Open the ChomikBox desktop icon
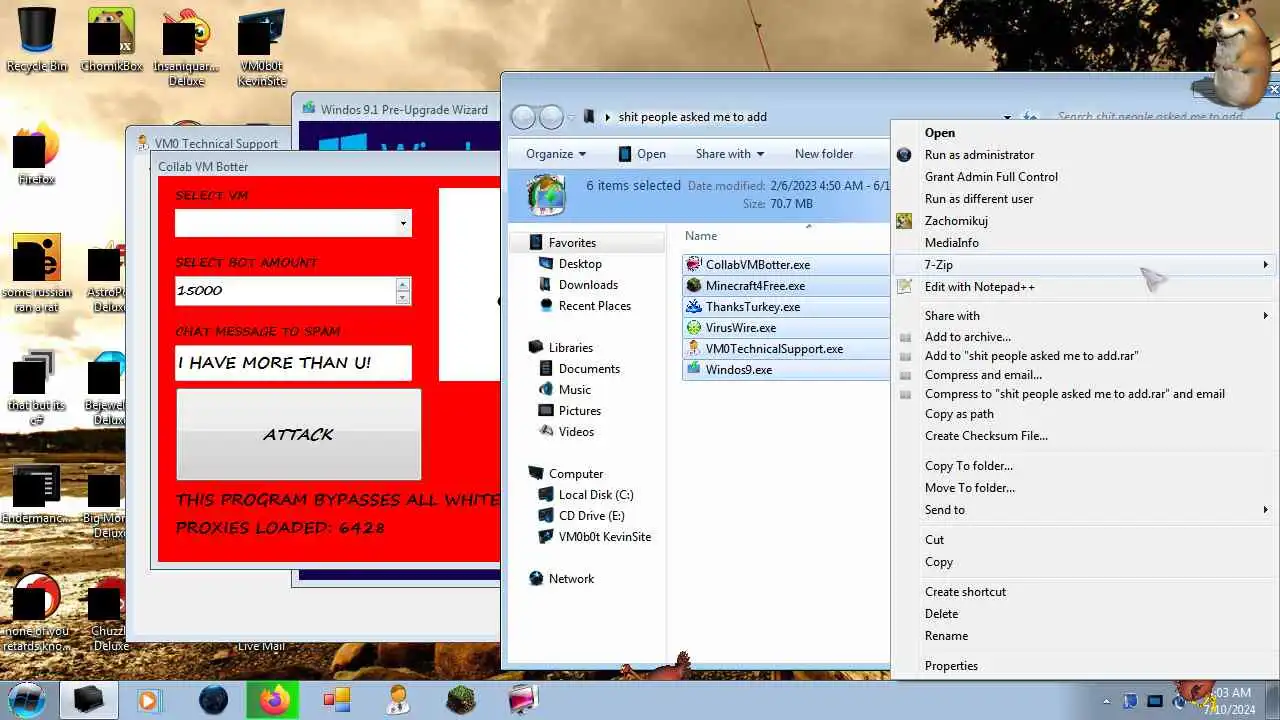 click(111, 40)
